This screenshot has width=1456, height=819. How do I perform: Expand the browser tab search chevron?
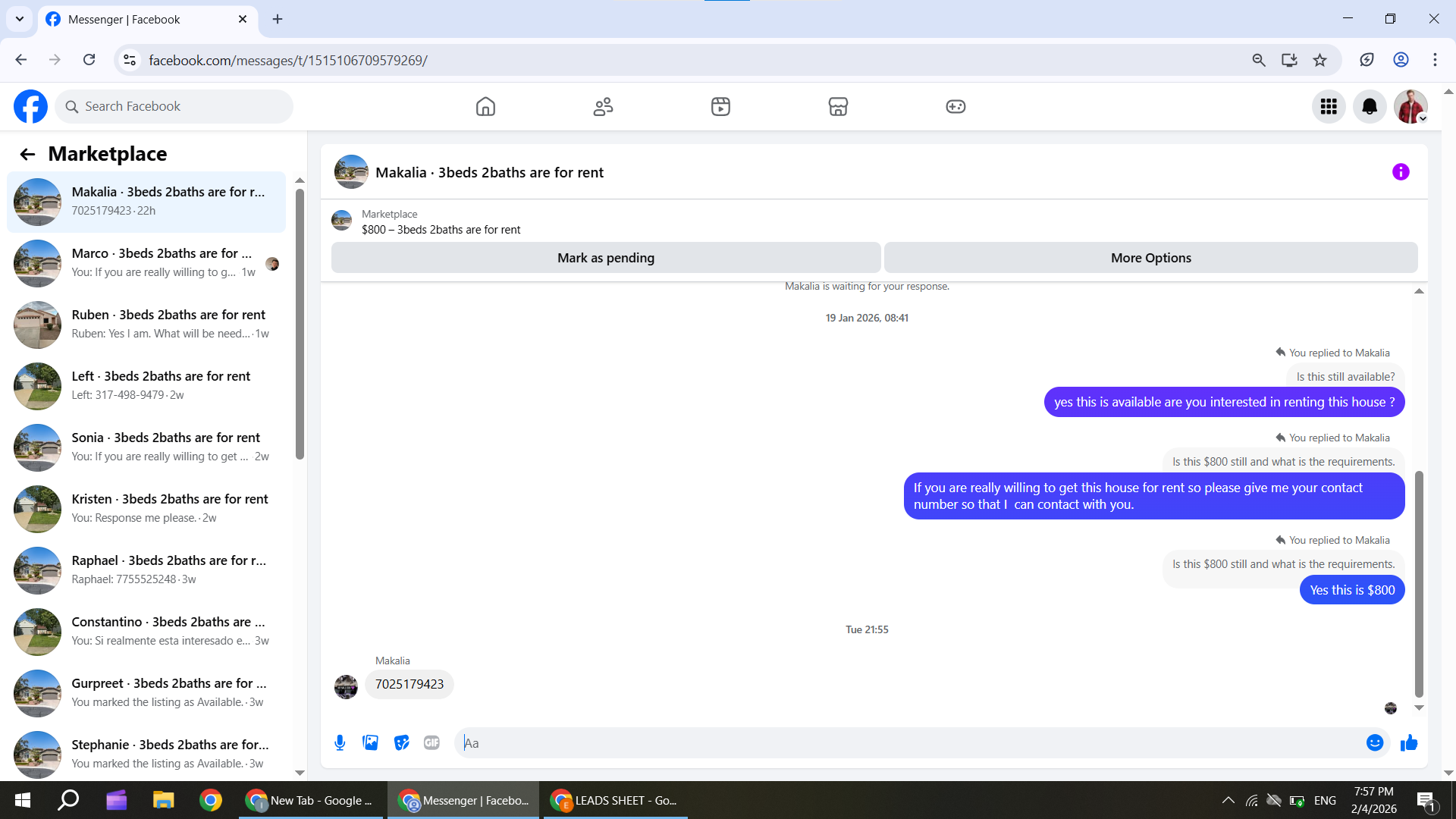[x=20, y=19]
